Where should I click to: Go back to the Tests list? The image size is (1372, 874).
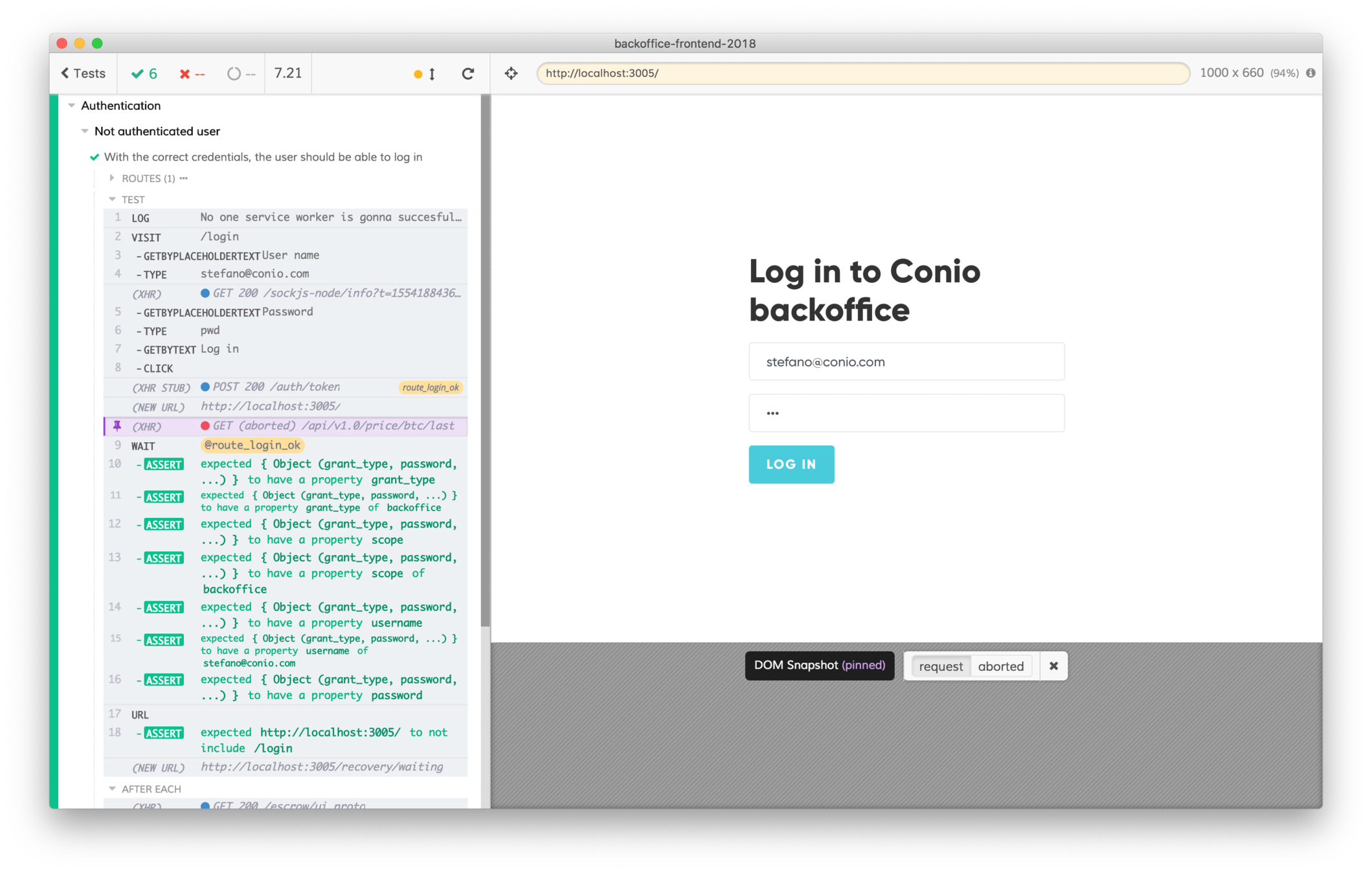tap(83, 73)
